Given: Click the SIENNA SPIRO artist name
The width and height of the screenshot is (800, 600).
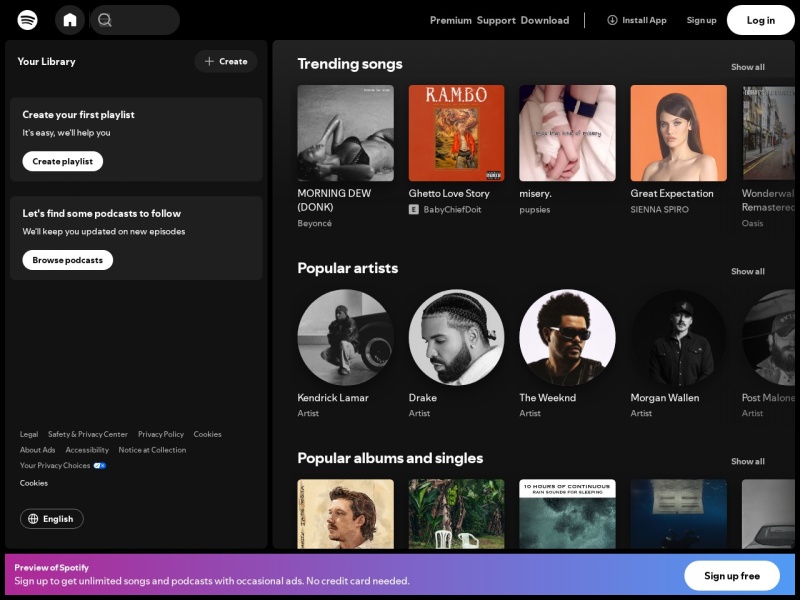Looking at the screenshot, I should pyautogui.click(x=659, y=210).
